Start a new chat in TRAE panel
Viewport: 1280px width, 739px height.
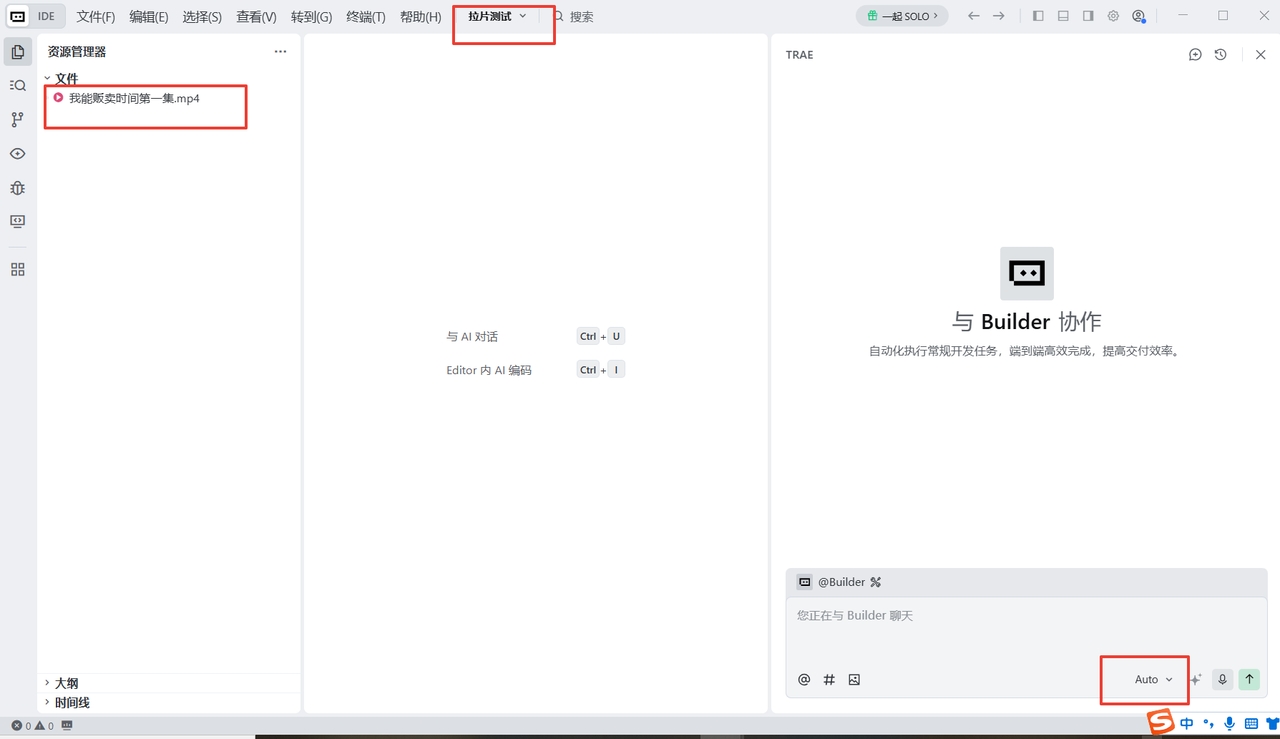[x=1195, y=55]
